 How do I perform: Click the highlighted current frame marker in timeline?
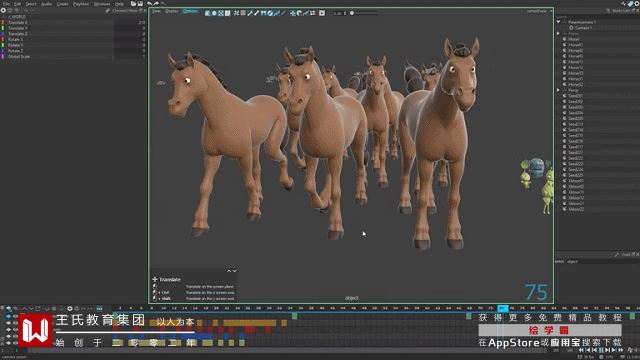tap(502, 308)
